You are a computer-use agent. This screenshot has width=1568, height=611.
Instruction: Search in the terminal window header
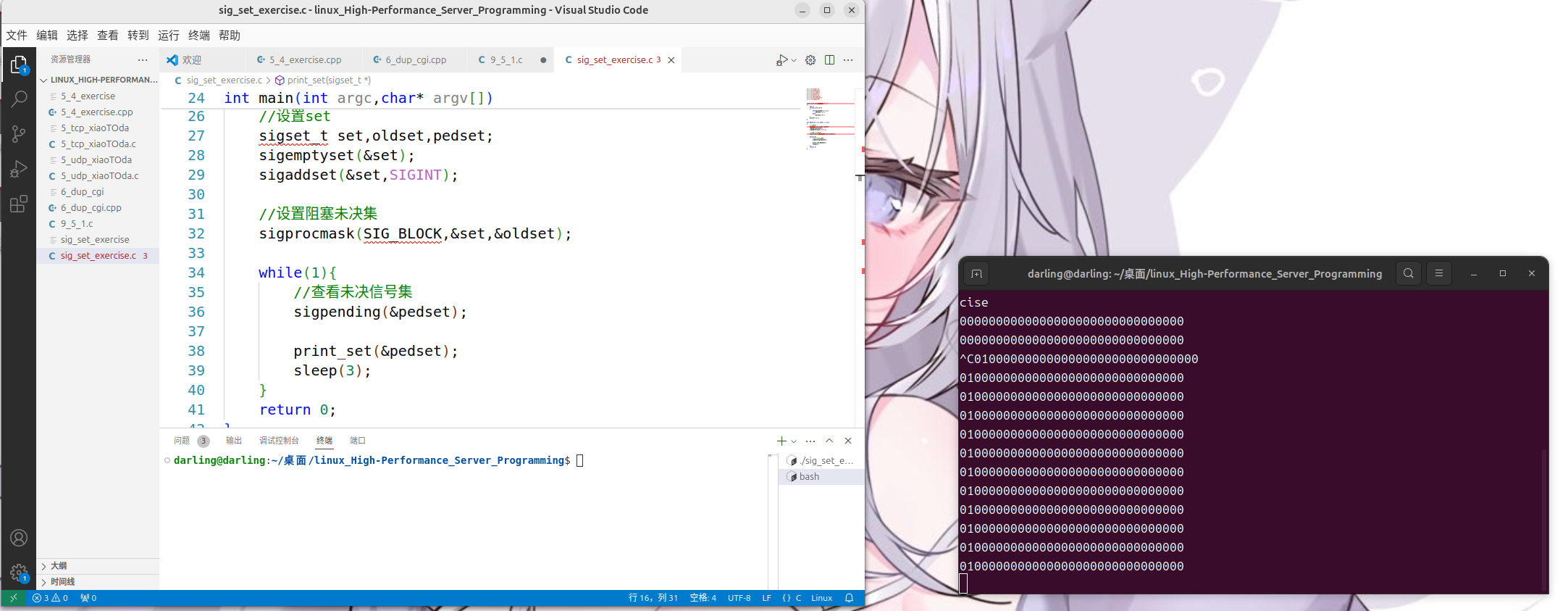pos(1408,273)
